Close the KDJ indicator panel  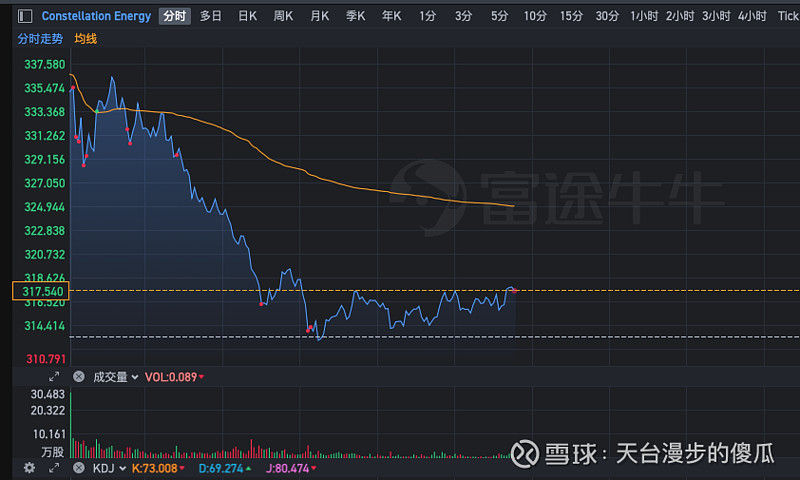click(79, 468)
